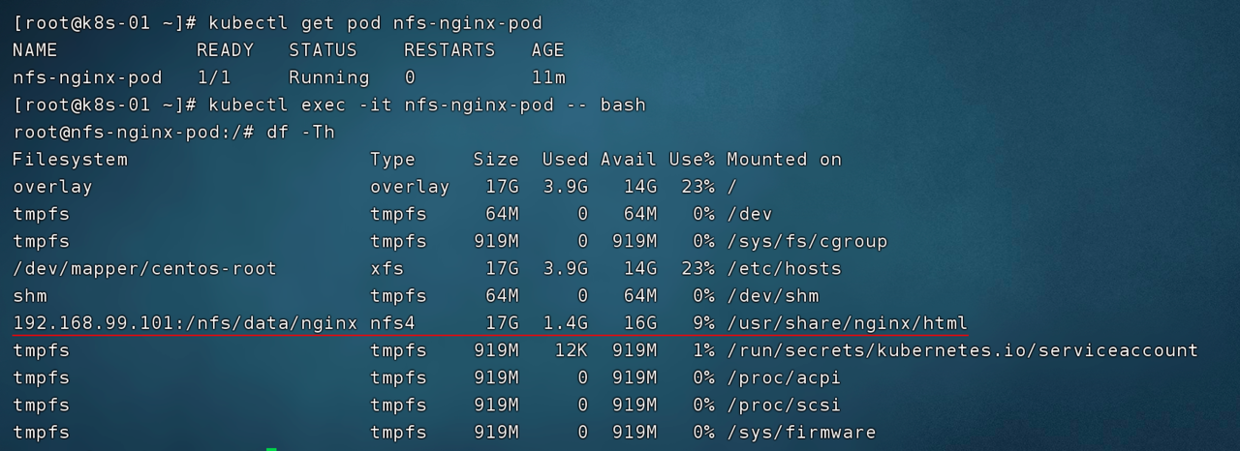
Task: Click the 'df -Th' command text
Action: pos(300,132)
